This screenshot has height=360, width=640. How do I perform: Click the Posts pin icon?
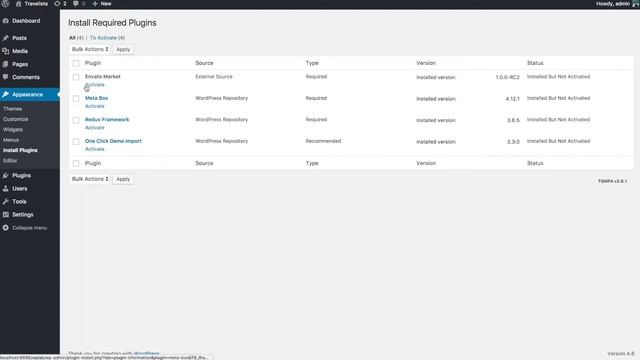pos(6,38)
